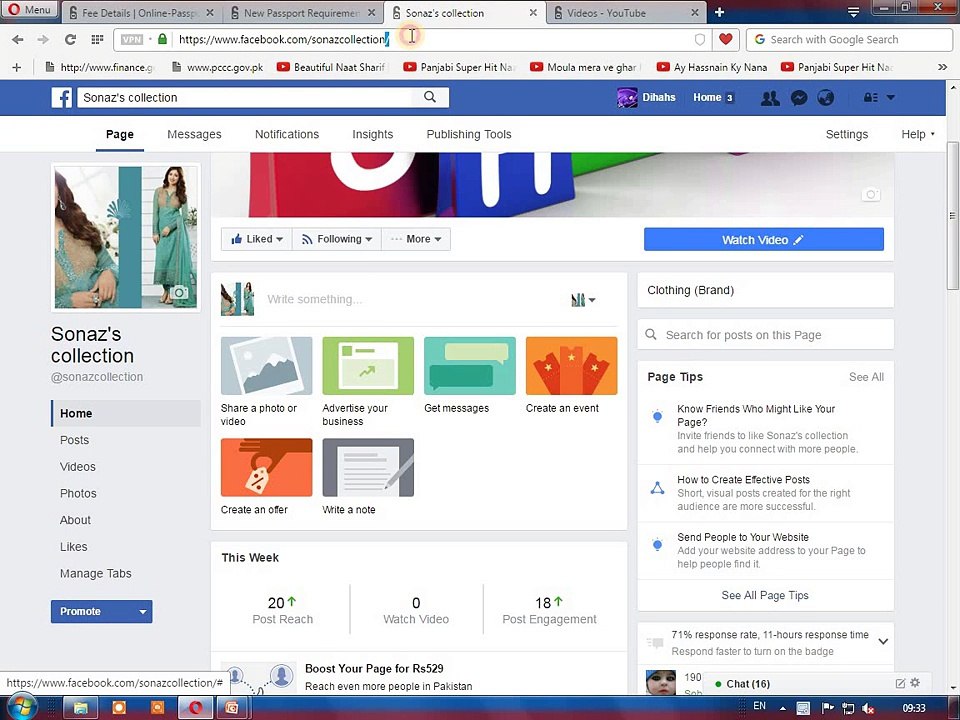Open the Publishing Tools tab
This screenshot has width=960, height=720.
coord(469,134)
